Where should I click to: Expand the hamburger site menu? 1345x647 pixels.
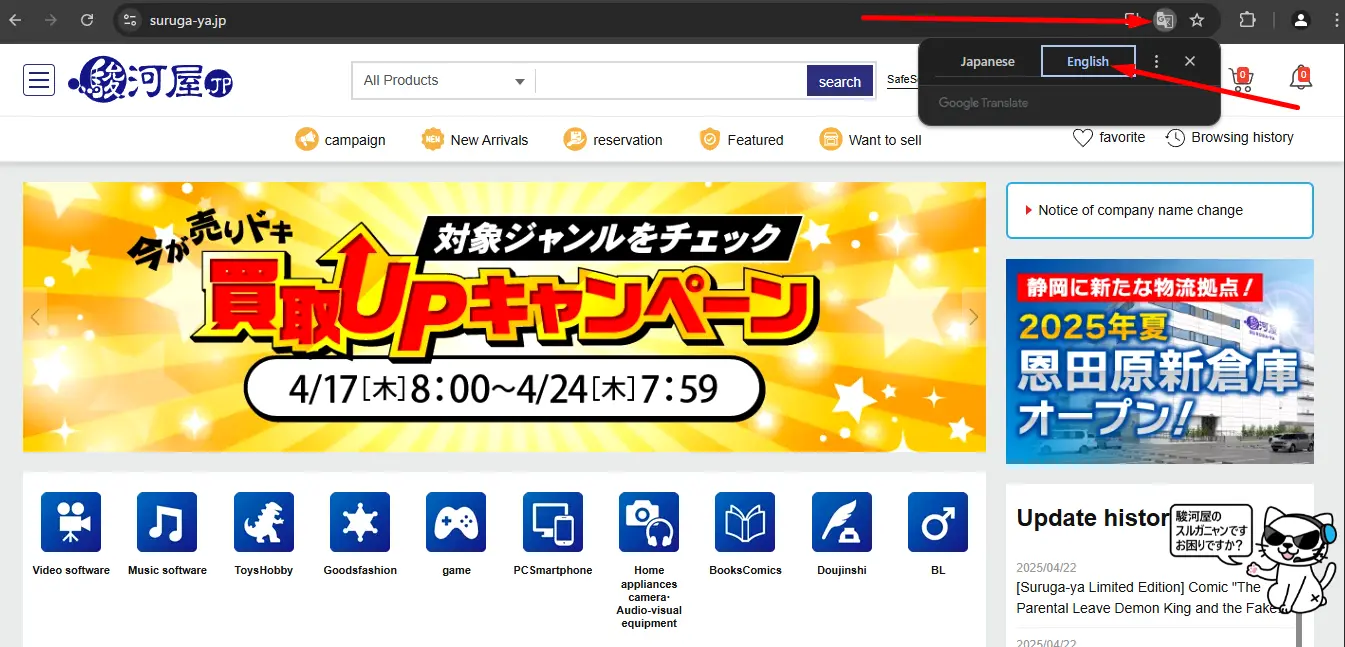[39, 80]
